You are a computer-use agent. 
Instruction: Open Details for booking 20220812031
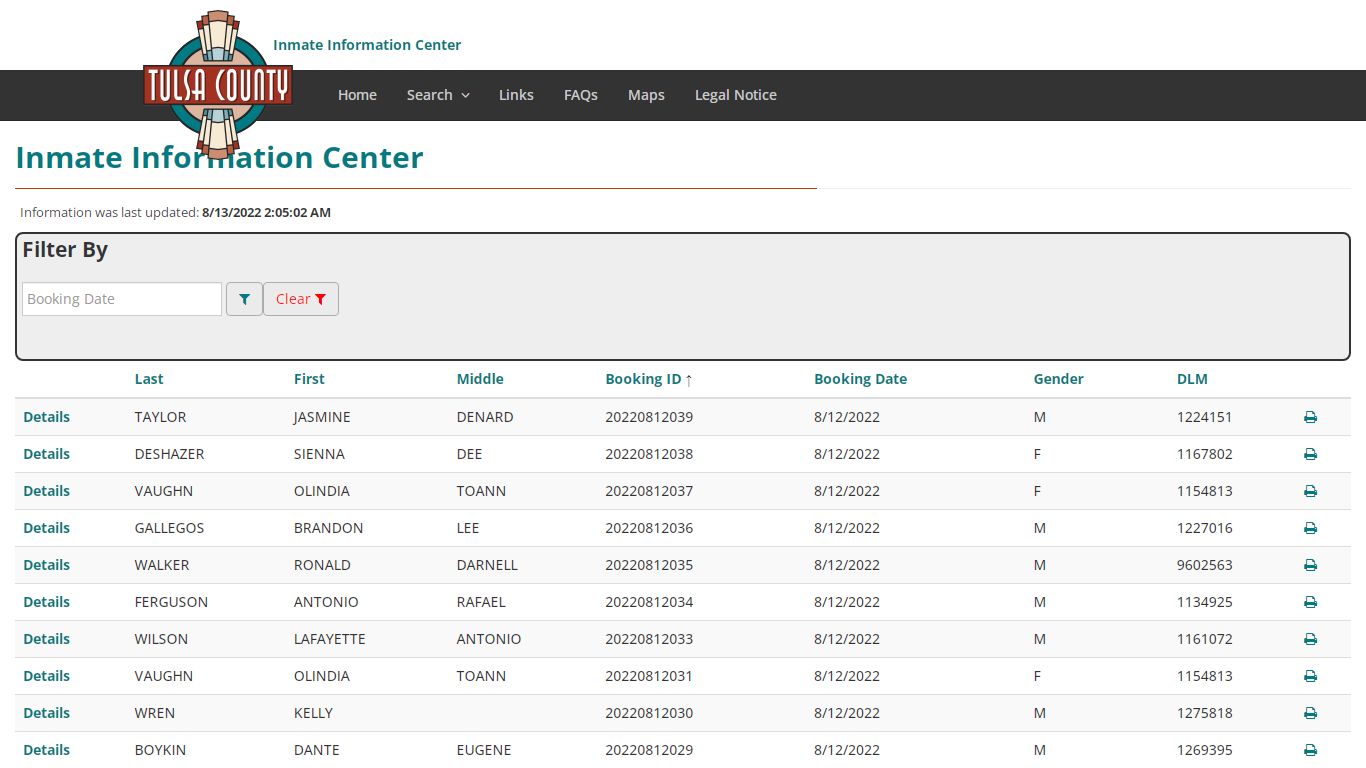[x=47, y=676]
